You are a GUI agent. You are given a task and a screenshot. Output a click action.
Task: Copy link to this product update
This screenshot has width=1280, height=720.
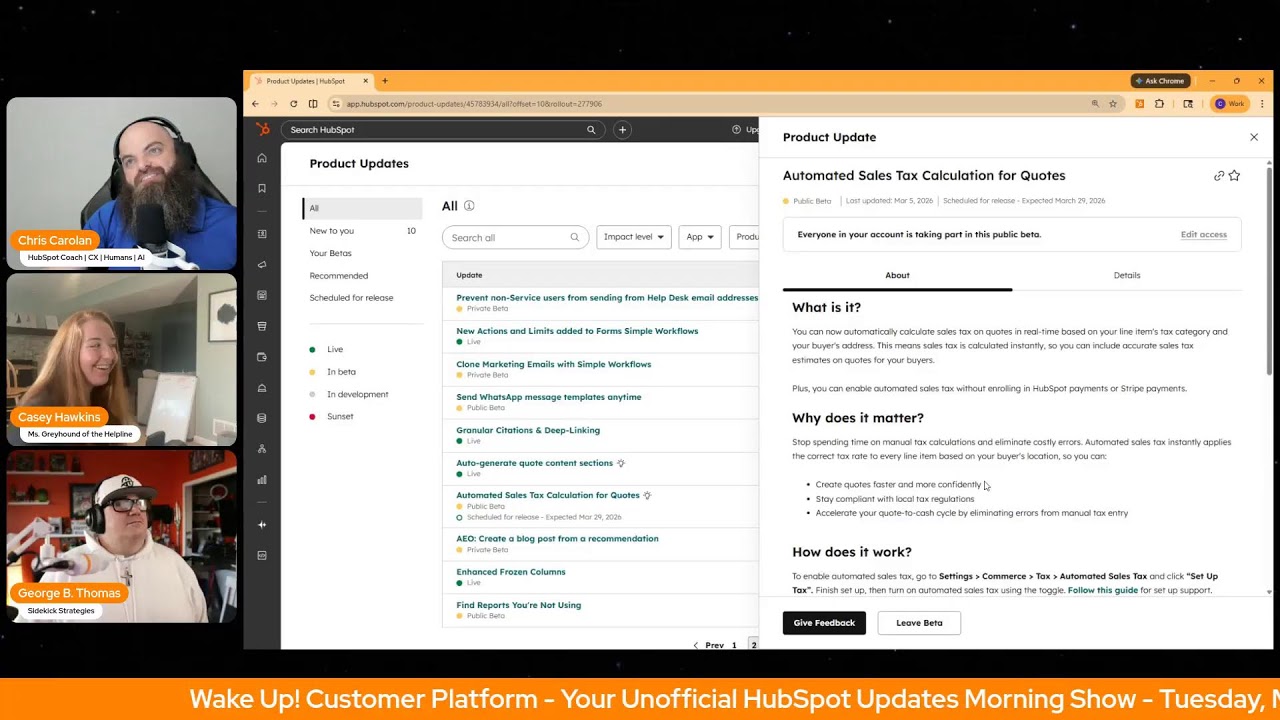(1219, 176)
